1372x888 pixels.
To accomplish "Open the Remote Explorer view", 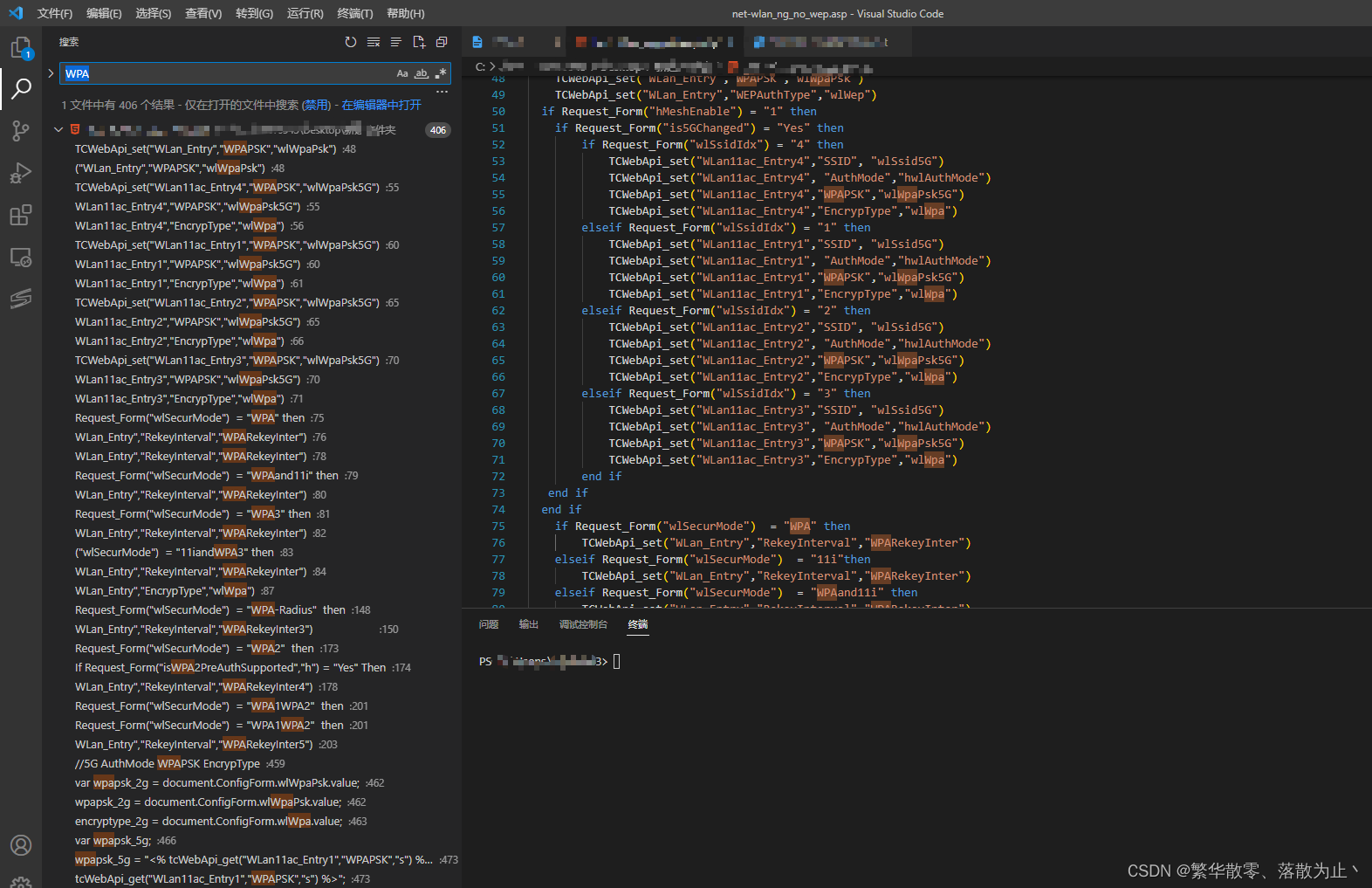I will (21, 257).
